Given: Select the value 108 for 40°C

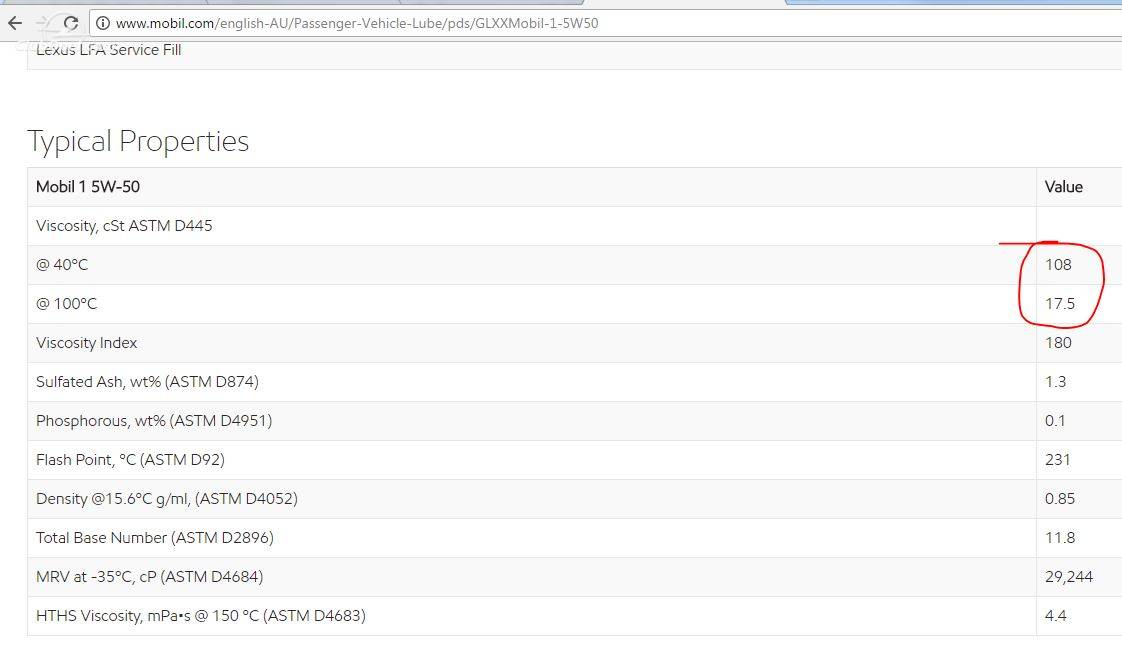Looking at the screenshot, I should 1058,265.
